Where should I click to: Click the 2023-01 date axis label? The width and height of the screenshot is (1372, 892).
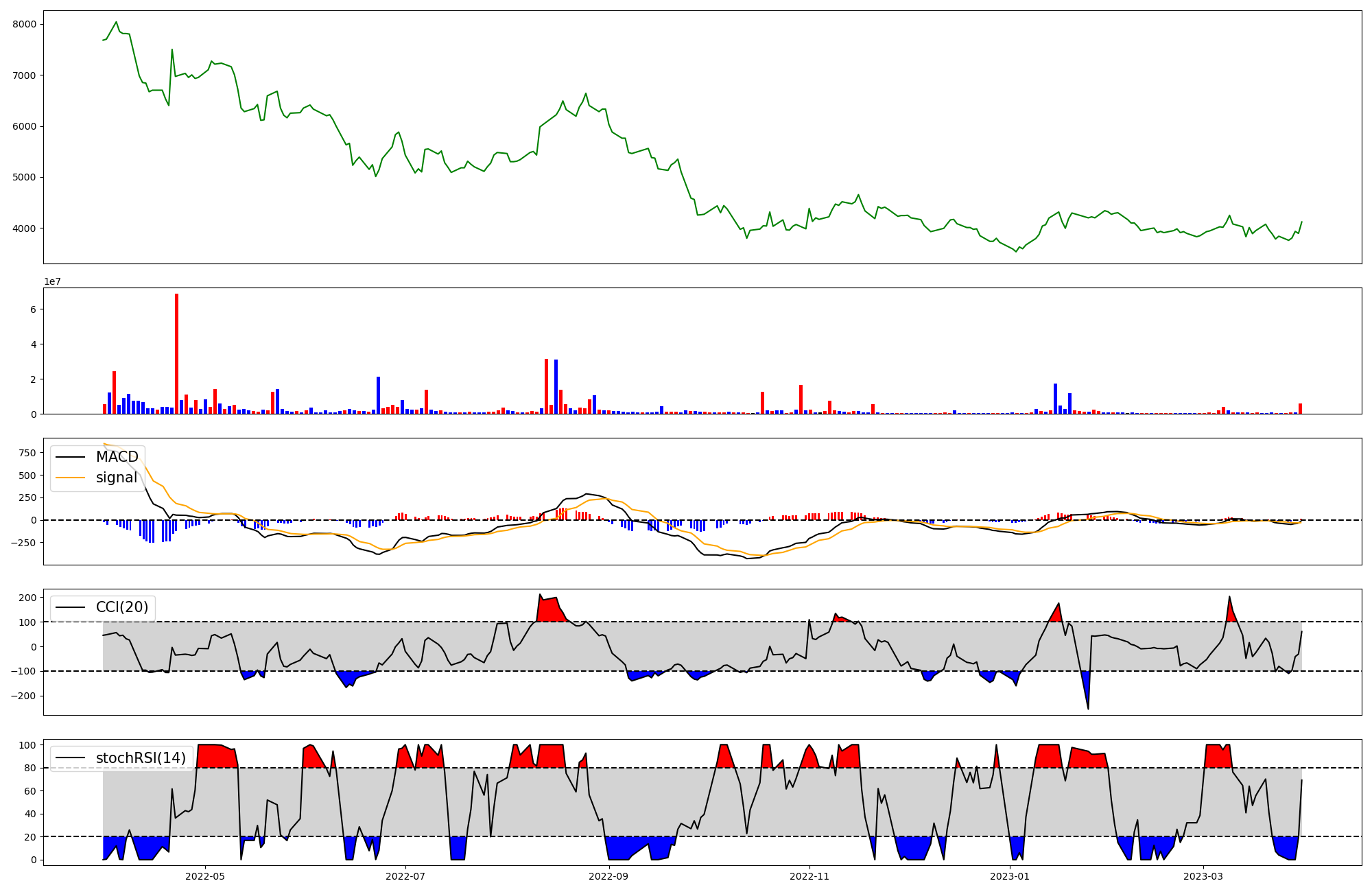click(1010, 876)
